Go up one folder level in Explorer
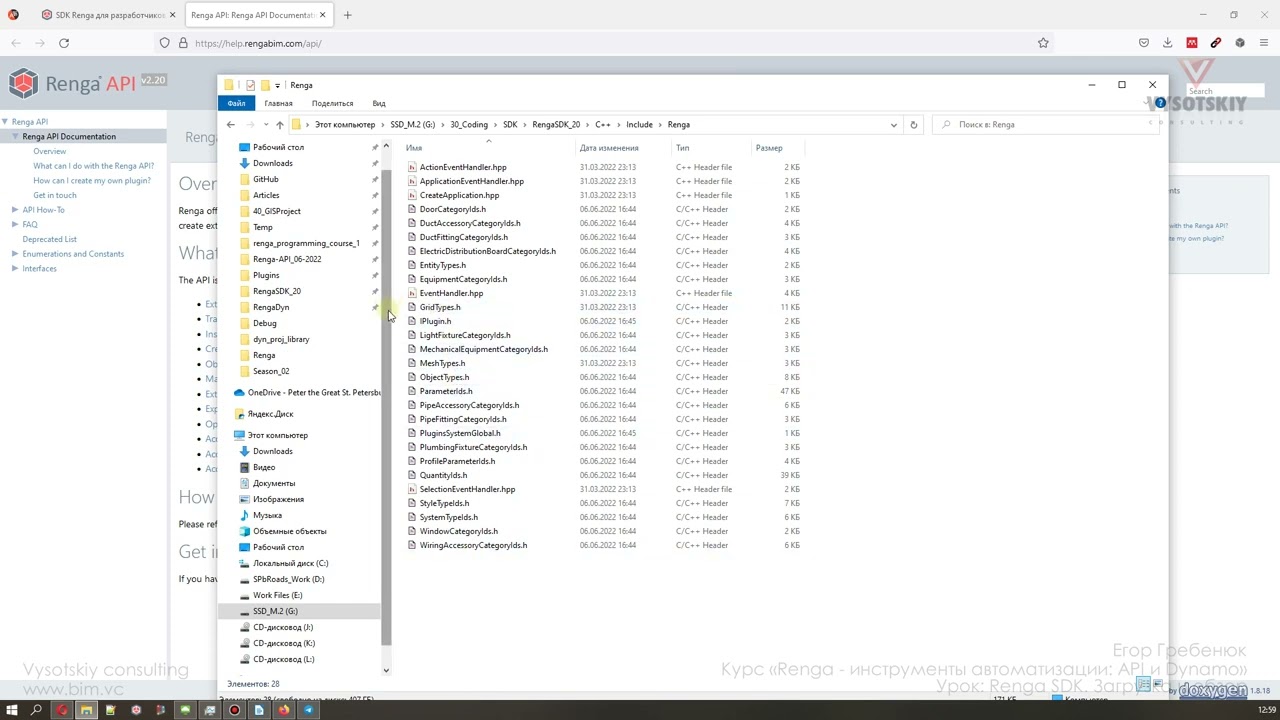The height and width of the screenshot is (720, 1280). click(279, 125)
